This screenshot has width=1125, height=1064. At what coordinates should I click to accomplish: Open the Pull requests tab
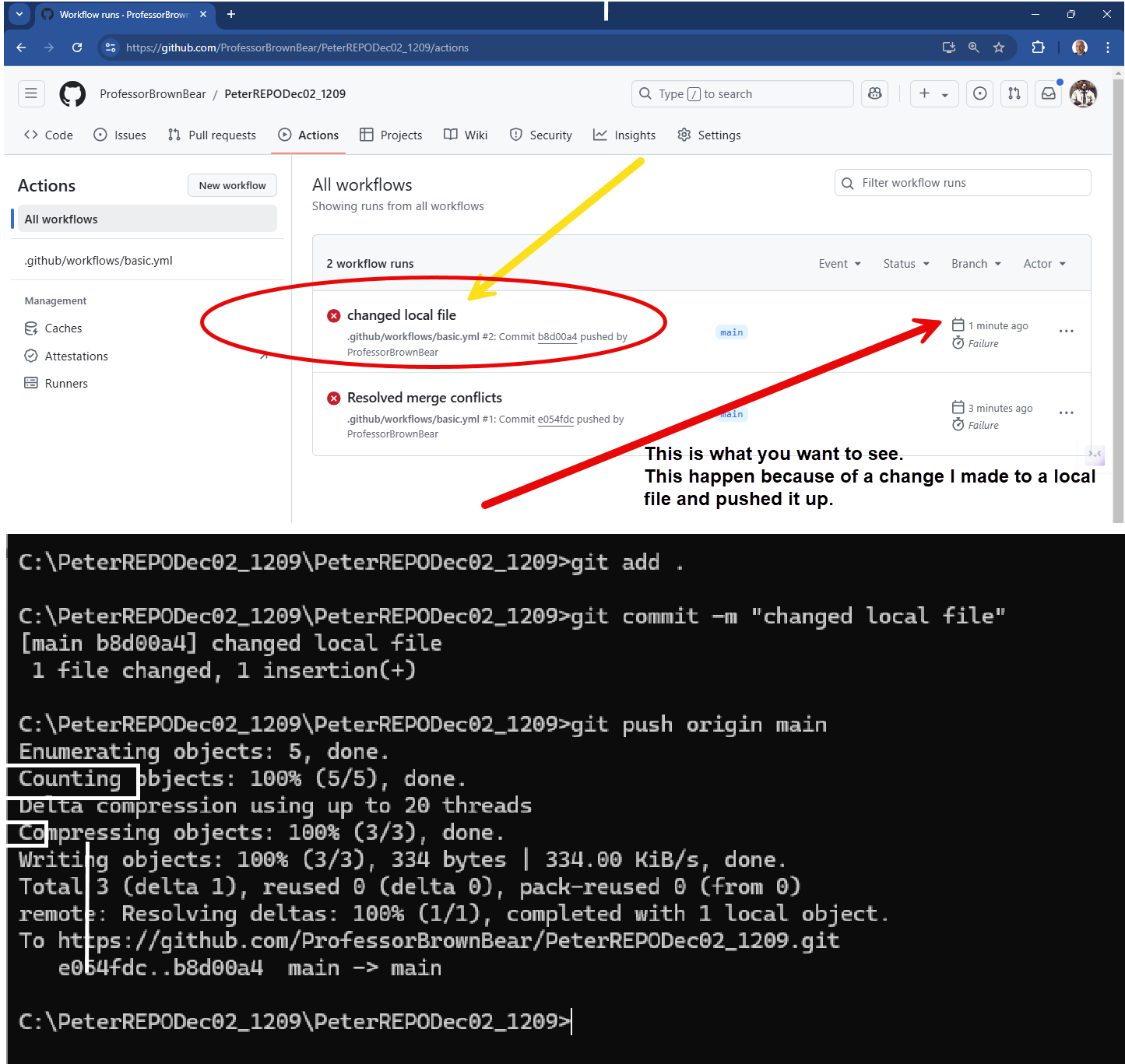point(212,135)
